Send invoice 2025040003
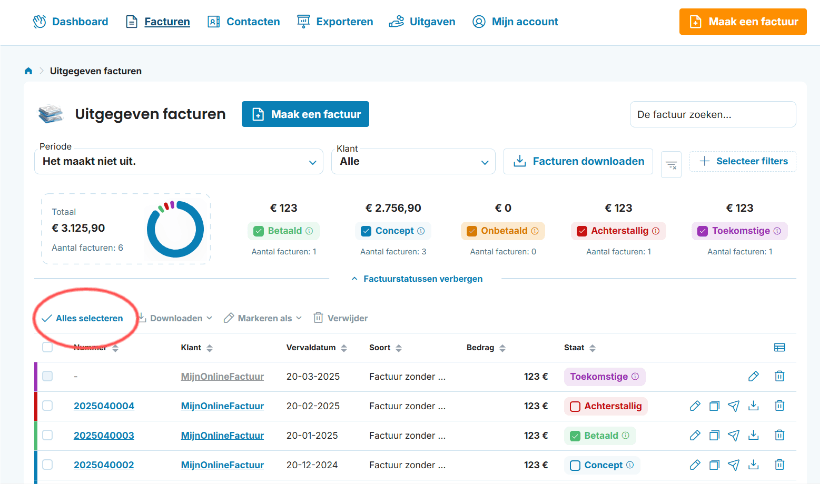Viewport: 820px width, 484px height. (734, 435)
